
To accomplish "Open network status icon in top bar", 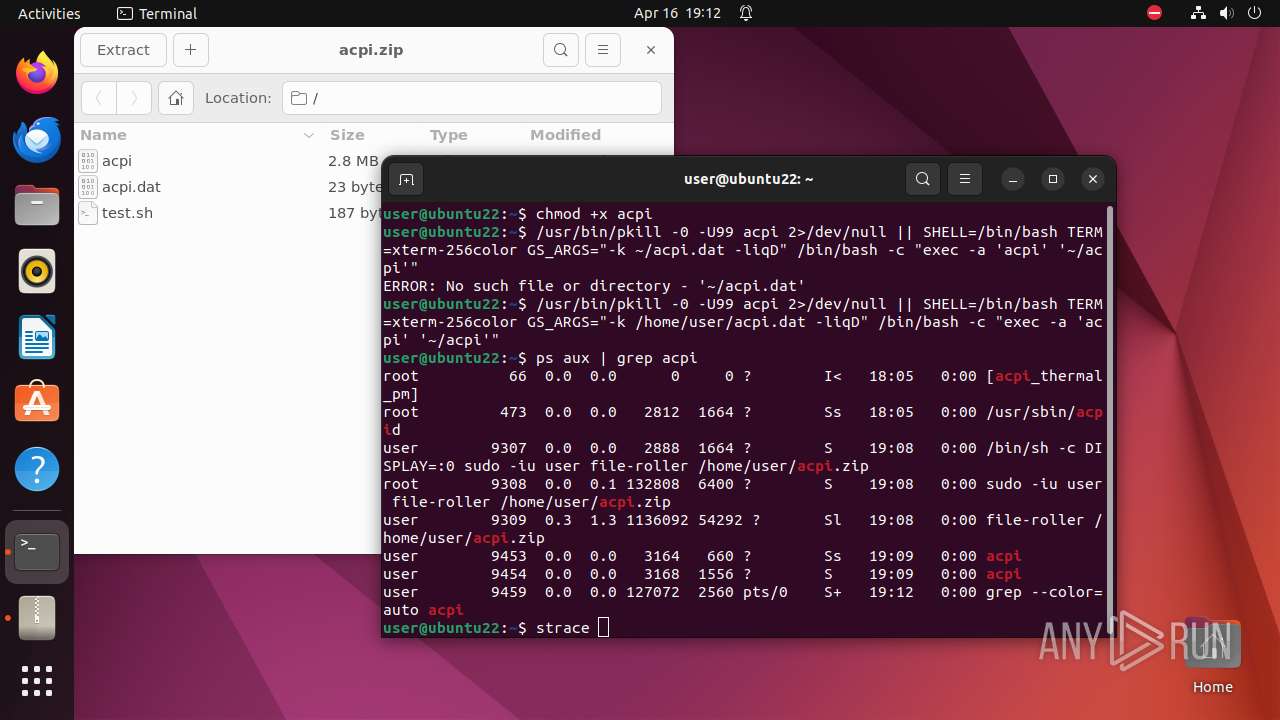I will point(1198,13).
